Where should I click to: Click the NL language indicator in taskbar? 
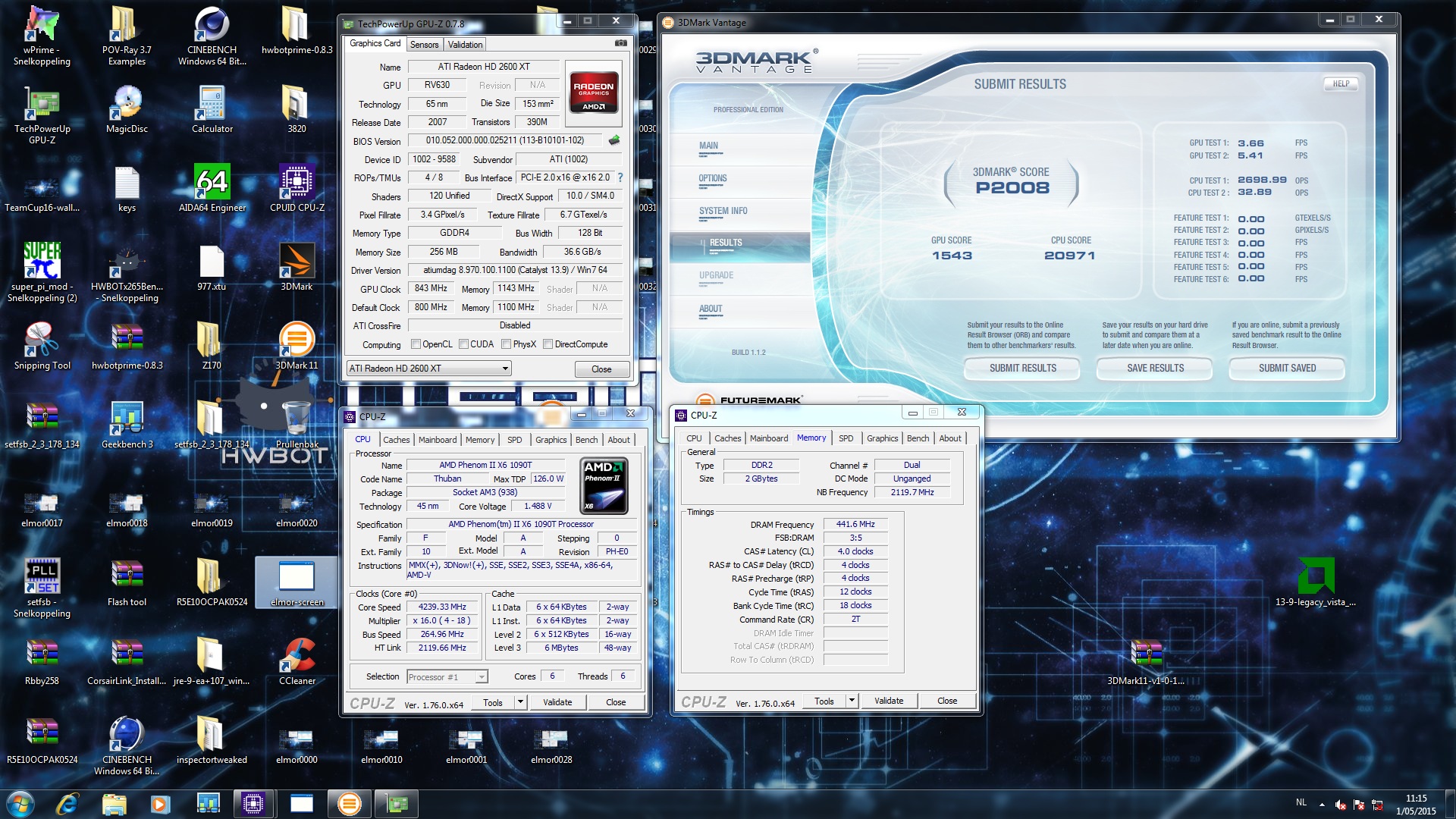pos(1301,802)
